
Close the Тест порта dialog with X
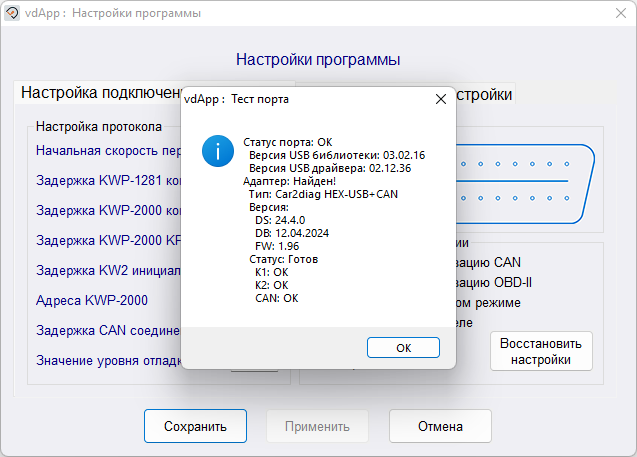point(440,99)
